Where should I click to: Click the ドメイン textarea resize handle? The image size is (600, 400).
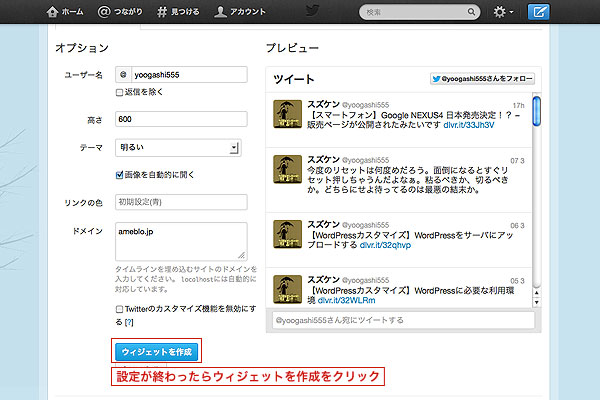[241, 255]
